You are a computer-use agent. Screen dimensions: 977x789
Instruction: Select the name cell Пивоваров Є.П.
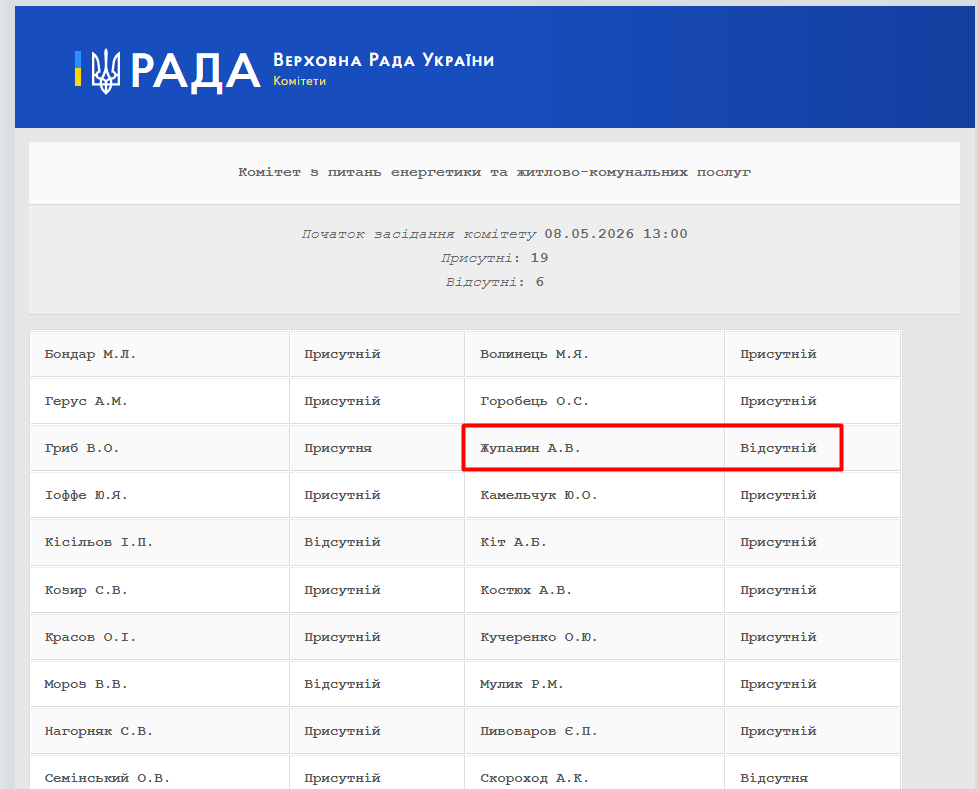[x=594, y=731]
